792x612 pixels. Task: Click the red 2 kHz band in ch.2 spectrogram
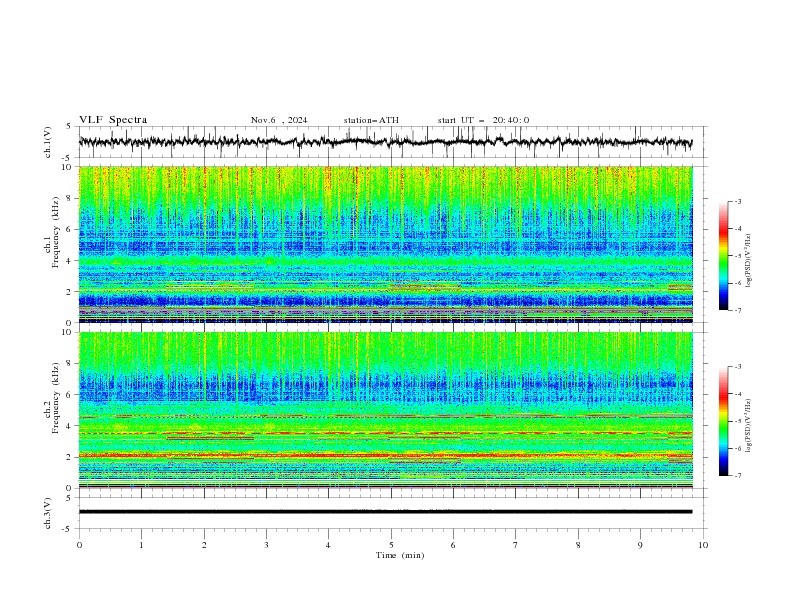pyautogui.click(x=385, y=455)
